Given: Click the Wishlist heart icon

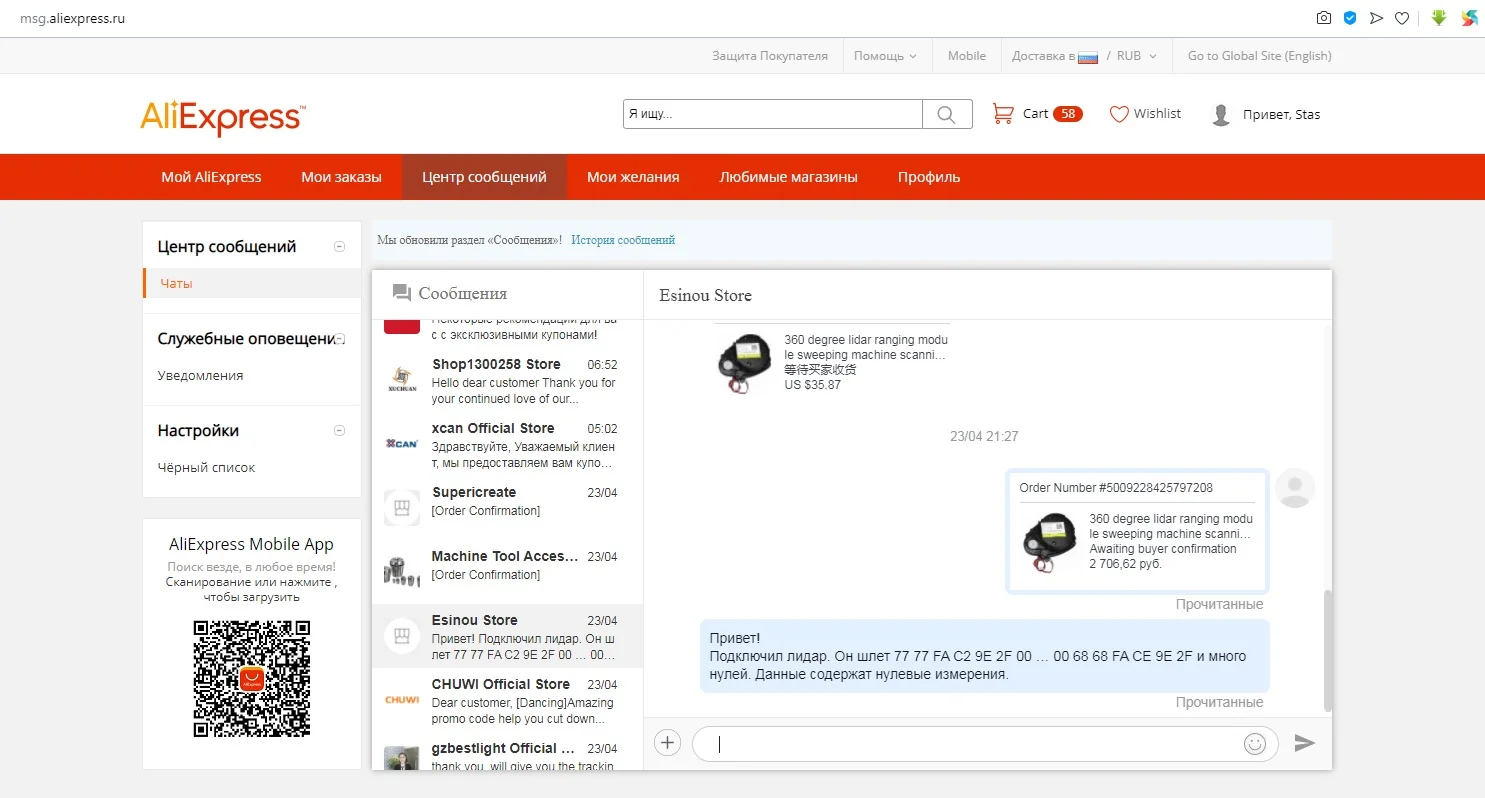Looking at the screenshot, I should [x=1119, y=114].
